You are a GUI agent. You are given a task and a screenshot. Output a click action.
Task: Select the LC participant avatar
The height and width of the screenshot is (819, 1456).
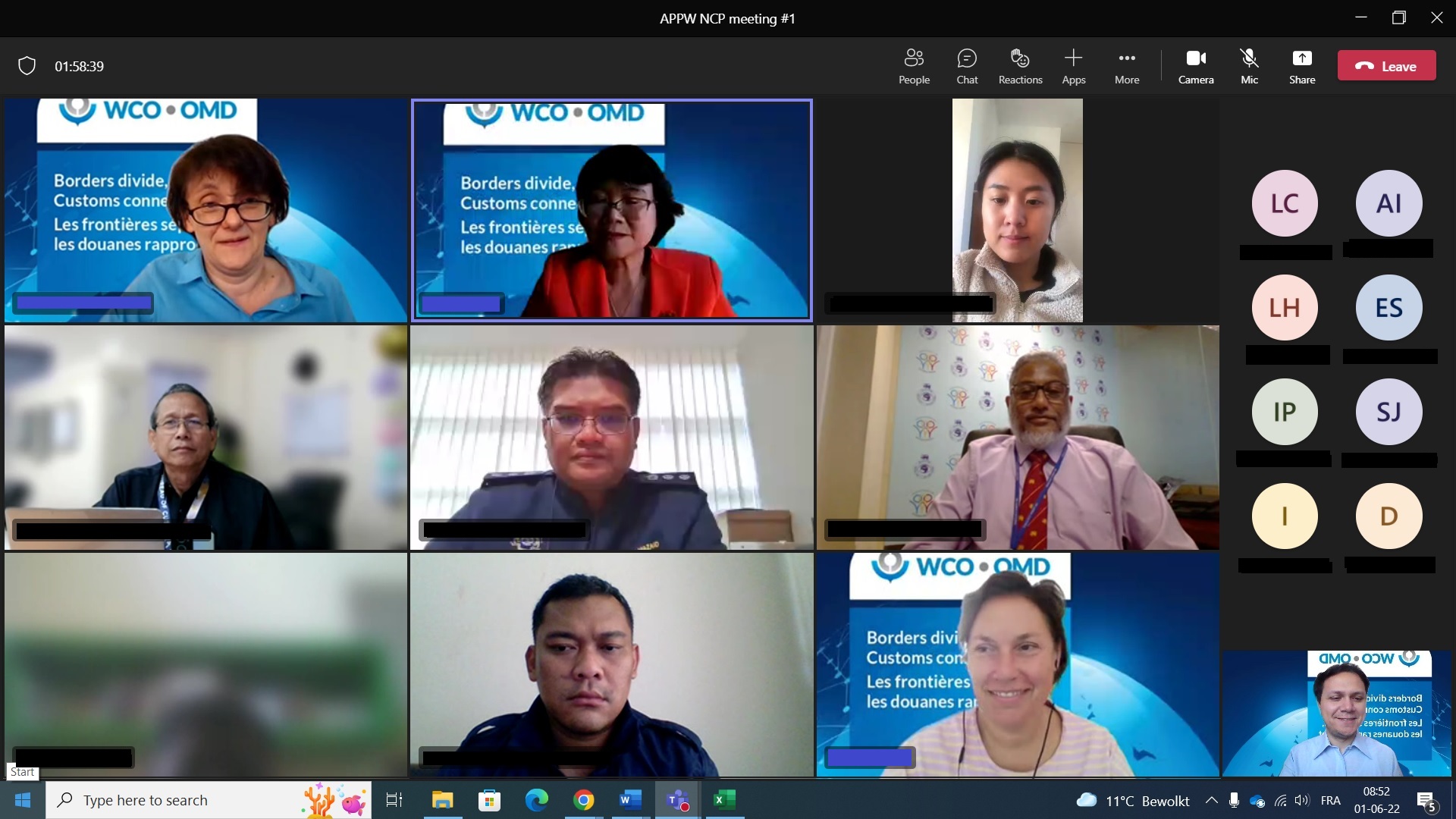pos(1285,203)
